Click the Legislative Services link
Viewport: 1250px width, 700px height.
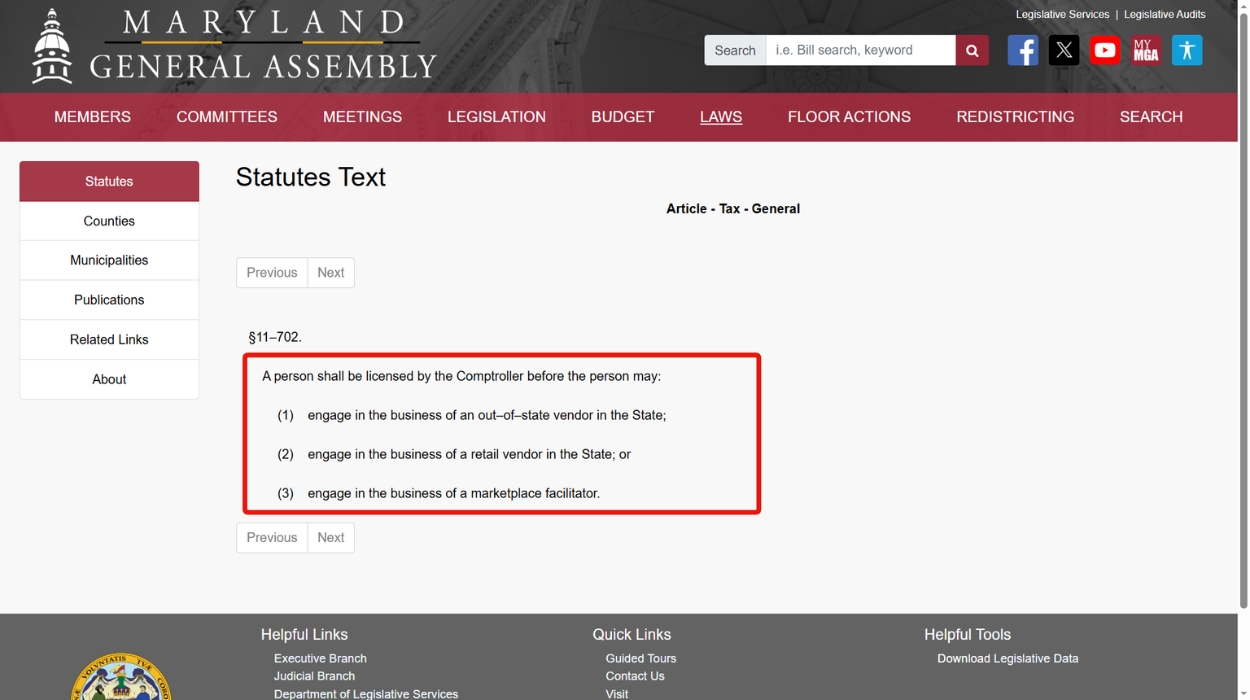point(1062,15)
